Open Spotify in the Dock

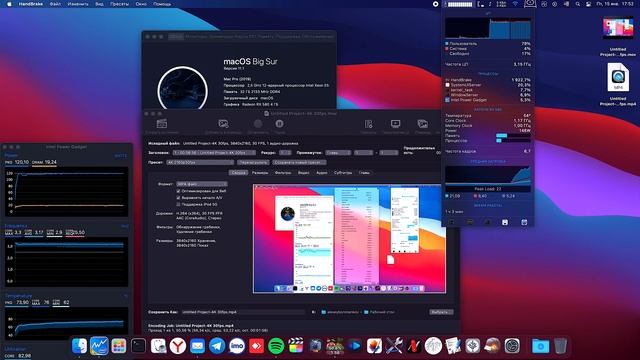pyautogui.click(x=276, y=346)
